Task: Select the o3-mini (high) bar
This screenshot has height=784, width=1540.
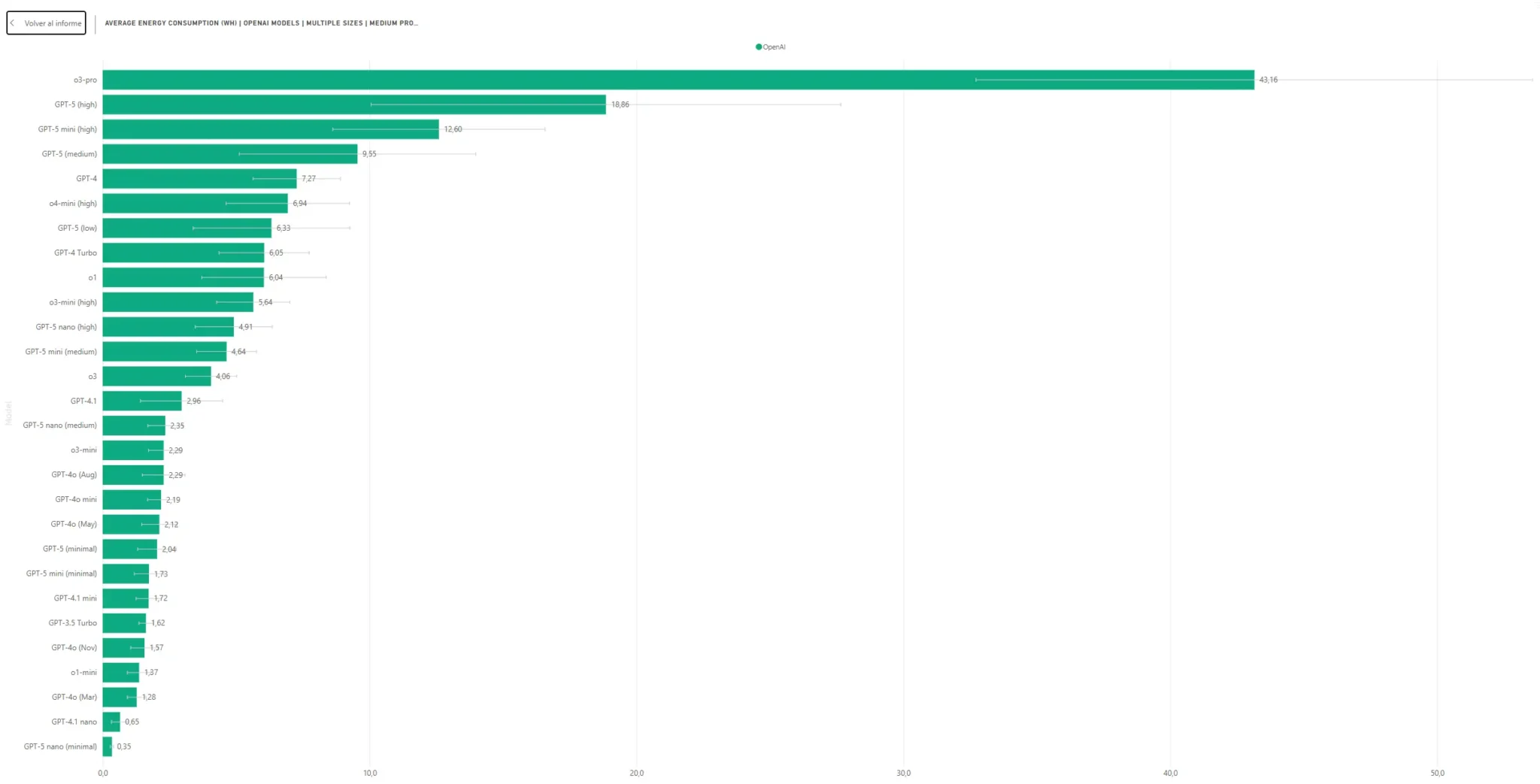Action: tap(178, 302)
